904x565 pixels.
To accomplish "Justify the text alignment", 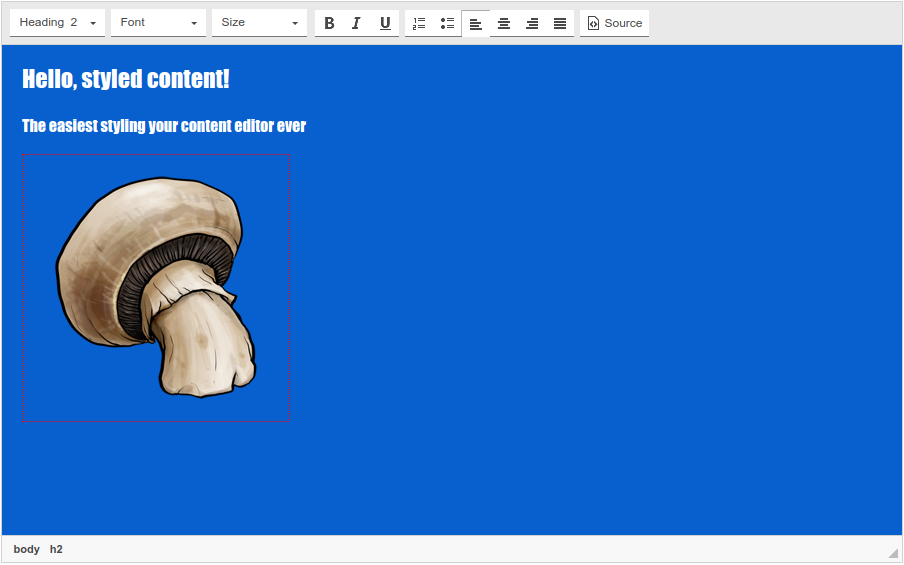I will coord(560,23).
